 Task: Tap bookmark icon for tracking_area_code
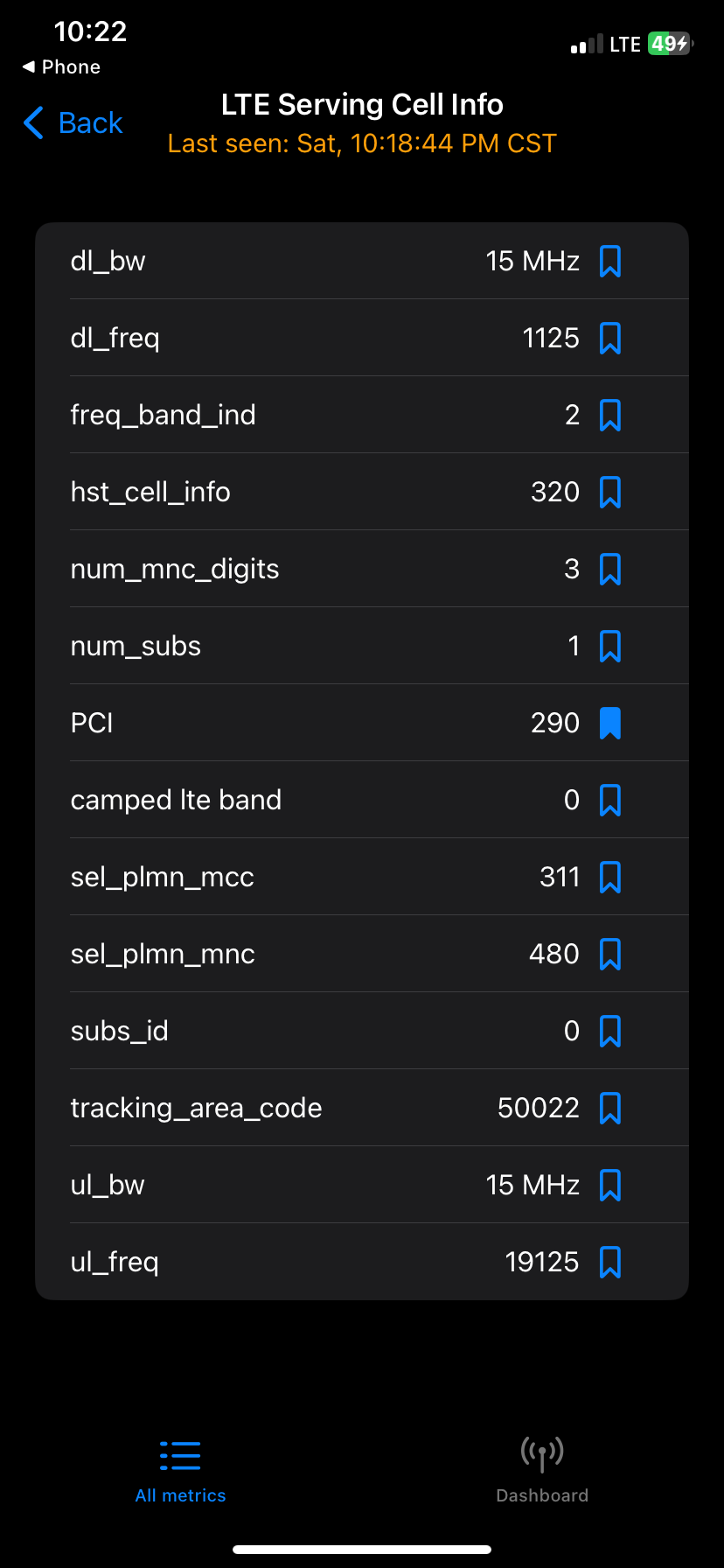tap(609, 1109)
